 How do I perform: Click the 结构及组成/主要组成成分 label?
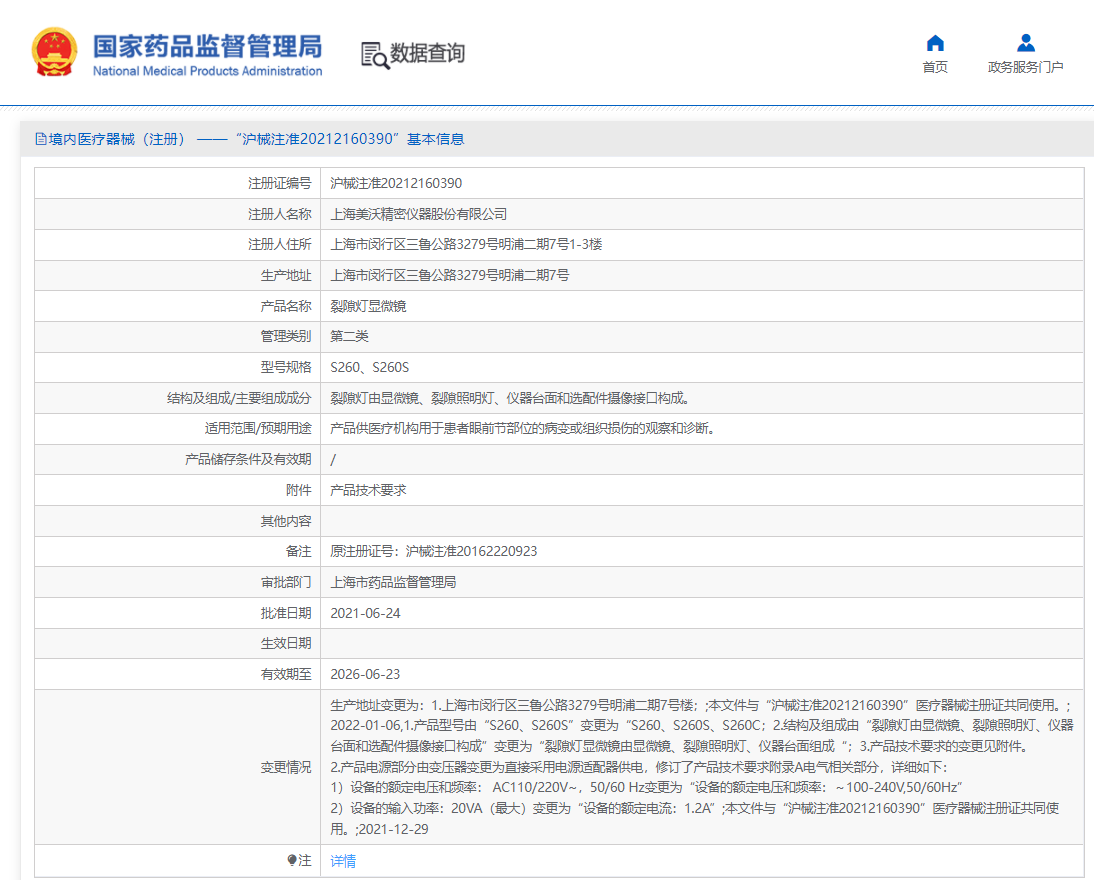coord(239,398)
